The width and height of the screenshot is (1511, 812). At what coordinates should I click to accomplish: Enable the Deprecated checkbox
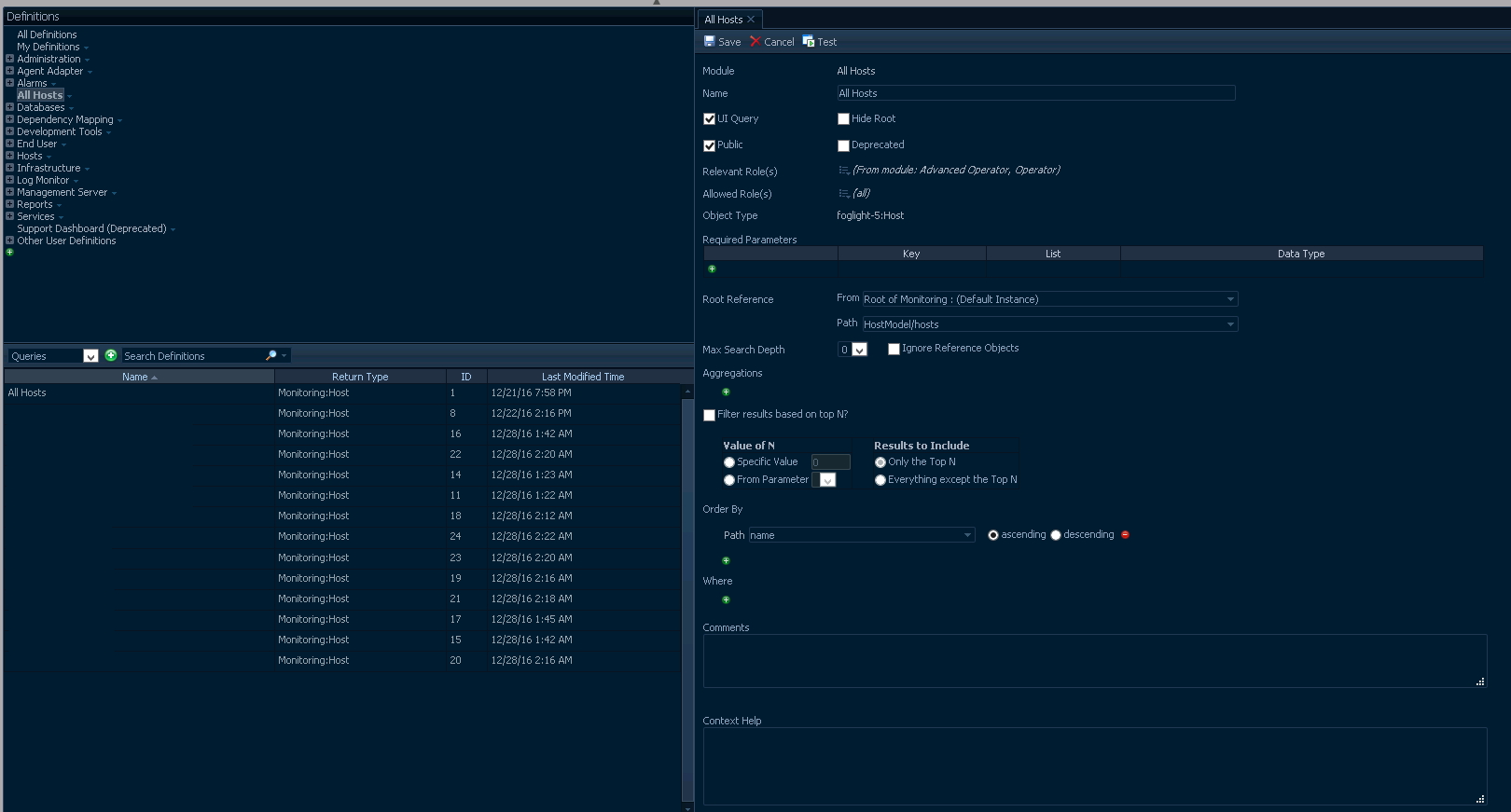point(843,145)
